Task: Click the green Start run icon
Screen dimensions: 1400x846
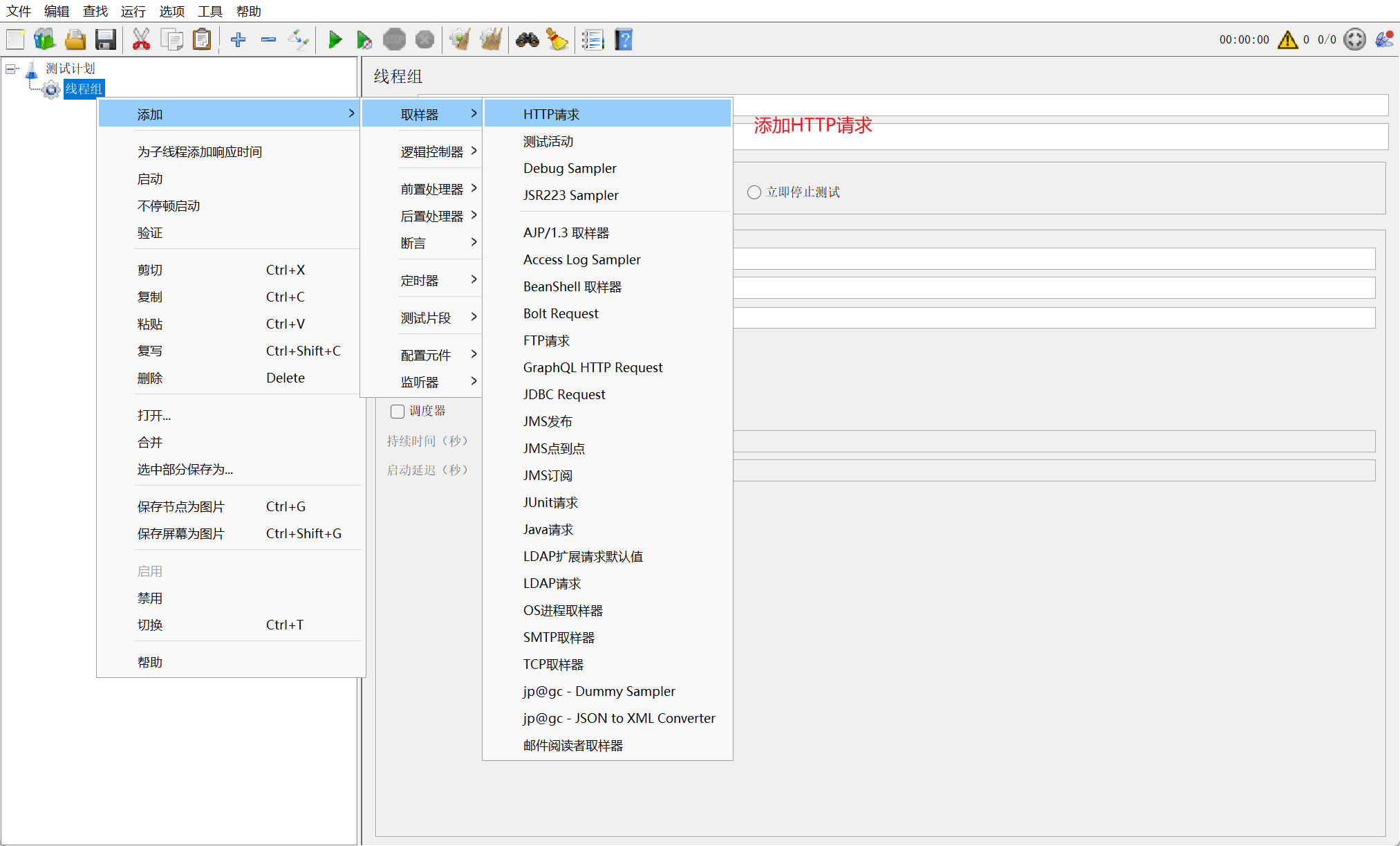Action: (335, 39)
